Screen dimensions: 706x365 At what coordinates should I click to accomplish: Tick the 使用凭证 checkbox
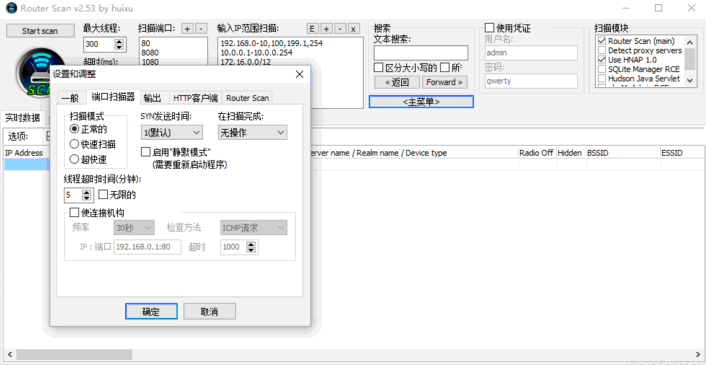pyautogui.click(x=489, y=28)
